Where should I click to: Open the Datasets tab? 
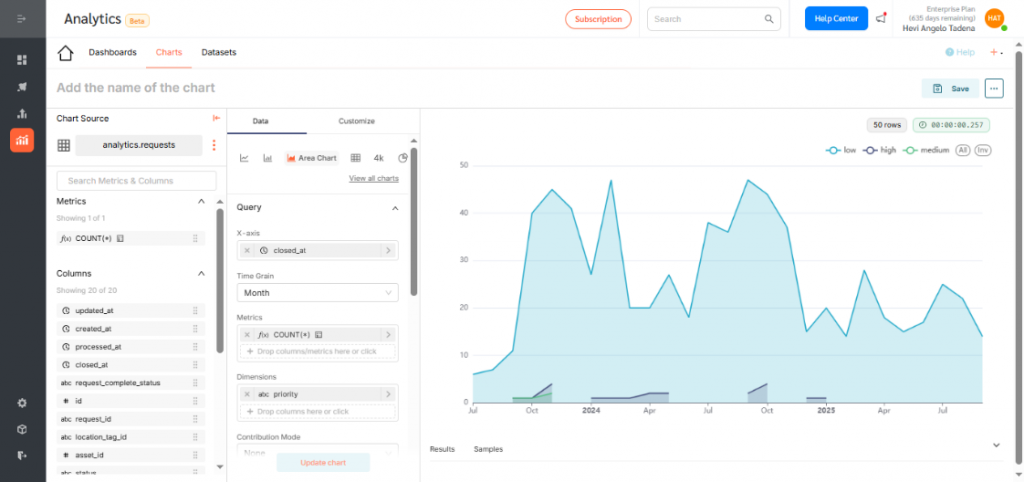click(x=219, y=52)
